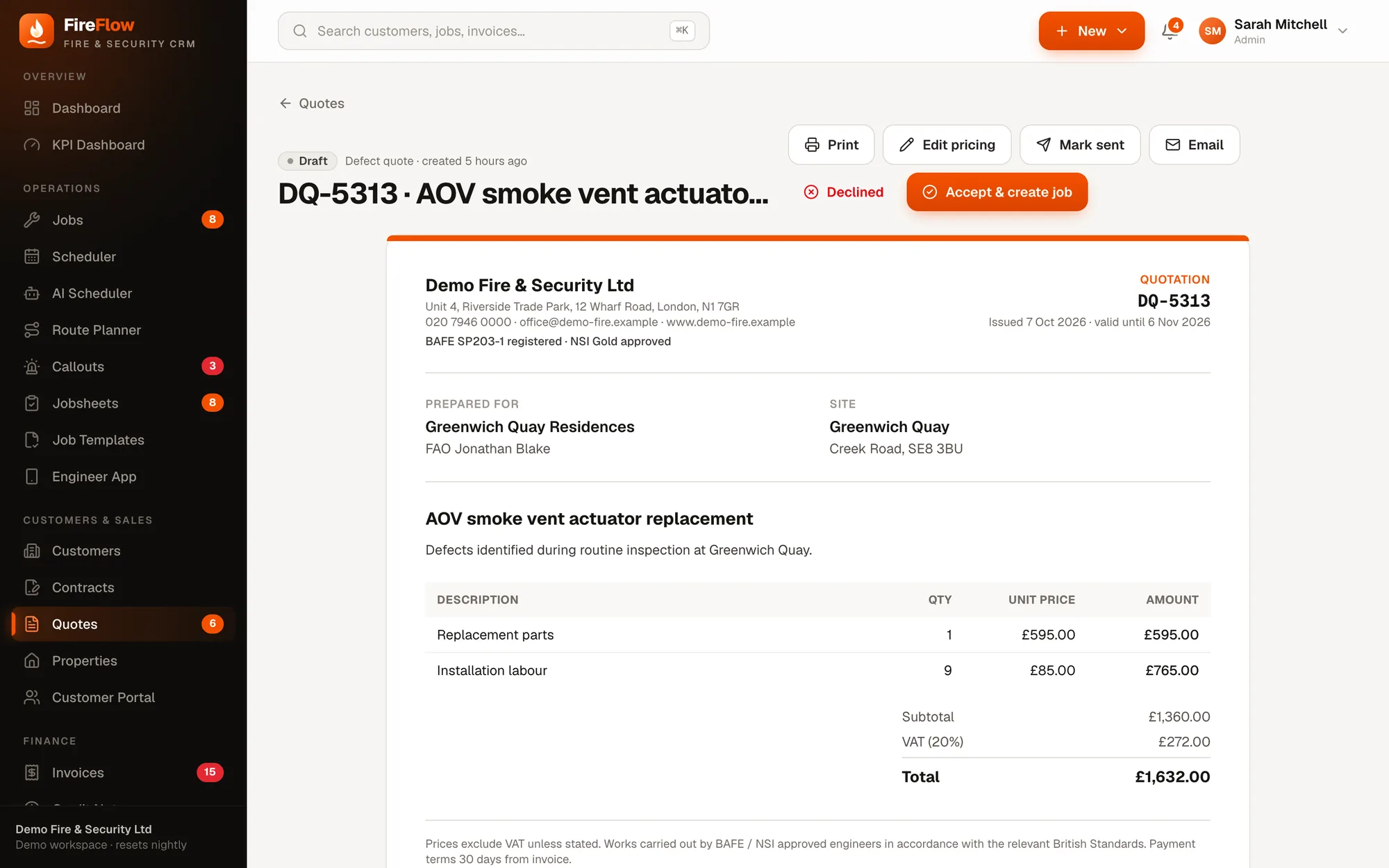1389x868 pixels.
Task: Click the Engineer App phone icon
Action: coord(32,477)
